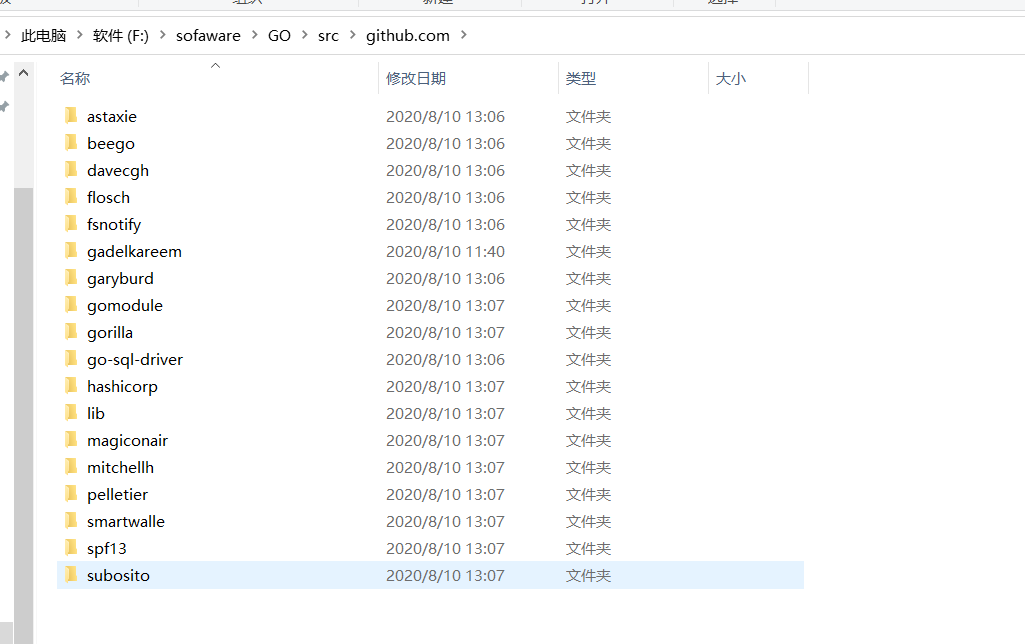This screenshot has width=1025, height=644.
Task: Click the lib folder name
Action: coord(95,413)
